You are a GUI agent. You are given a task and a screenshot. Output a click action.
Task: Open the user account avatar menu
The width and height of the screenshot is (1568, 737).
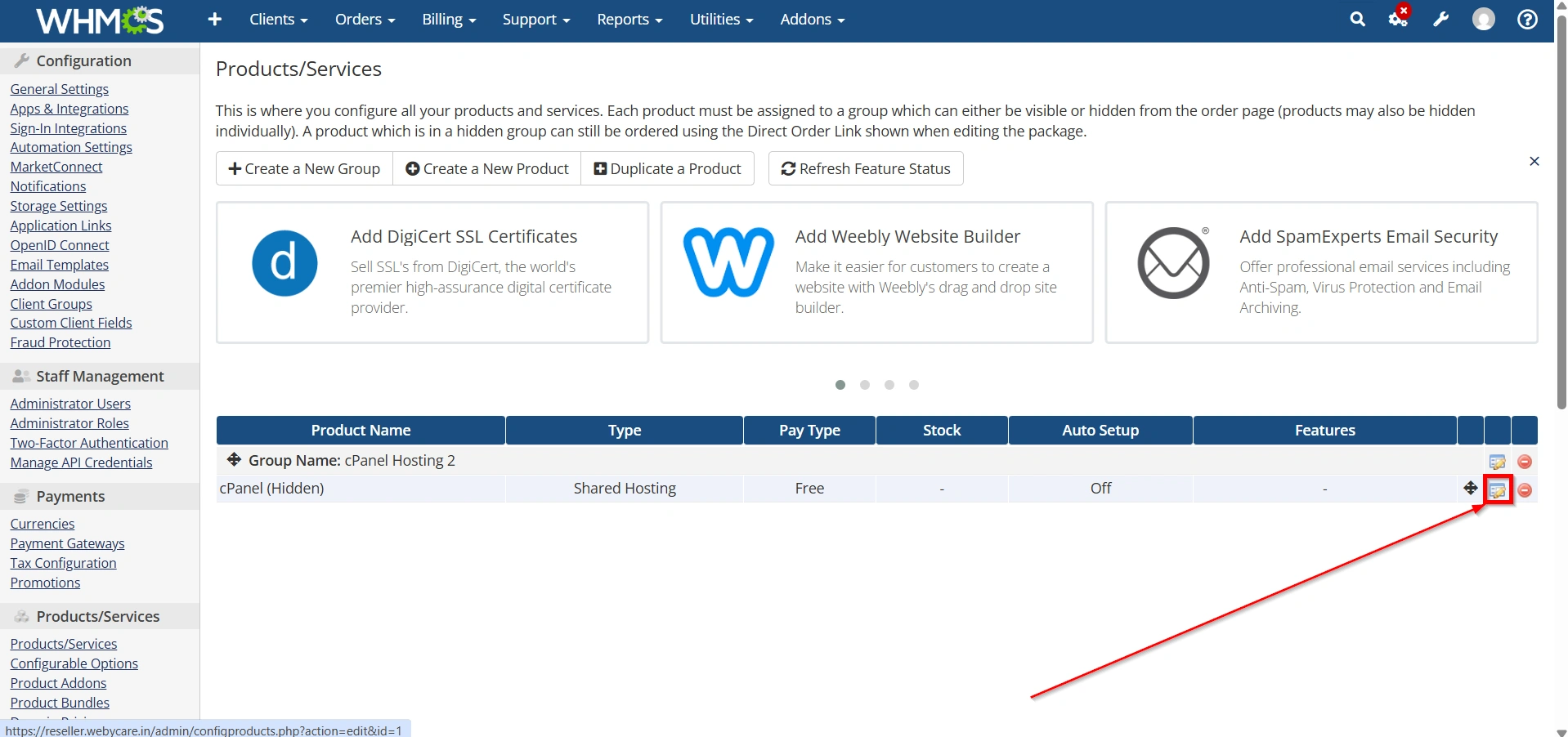point(1483,19)
